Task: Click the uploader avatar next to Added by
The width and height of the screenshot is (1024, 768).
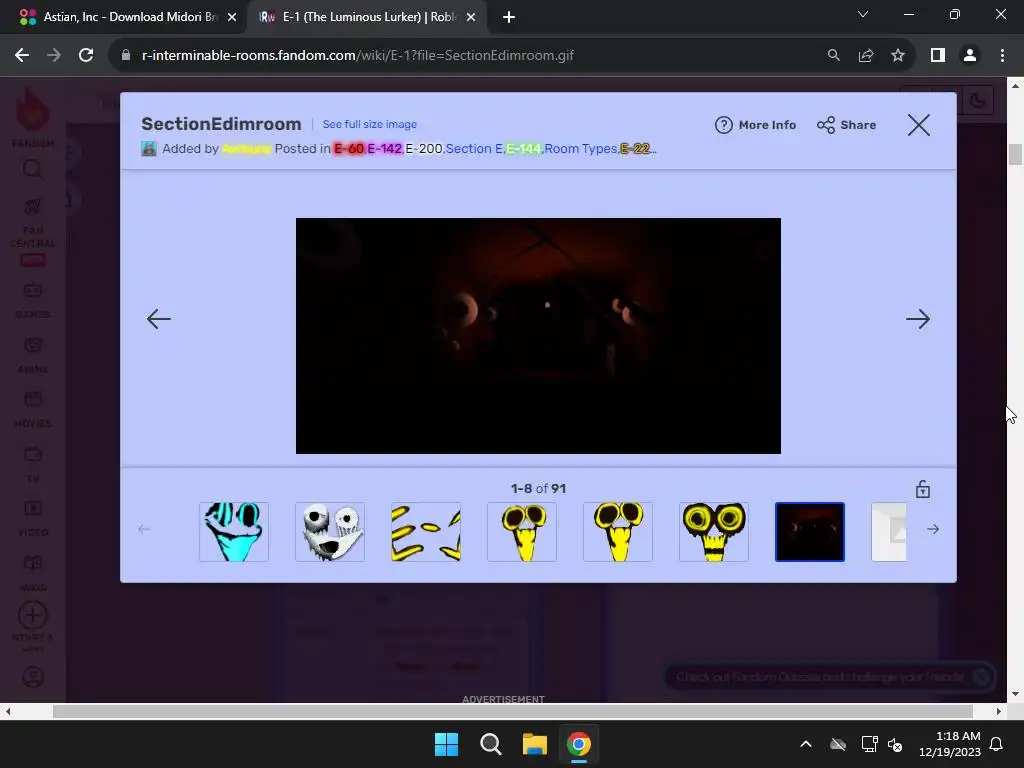Action: (x=149, y=149)
